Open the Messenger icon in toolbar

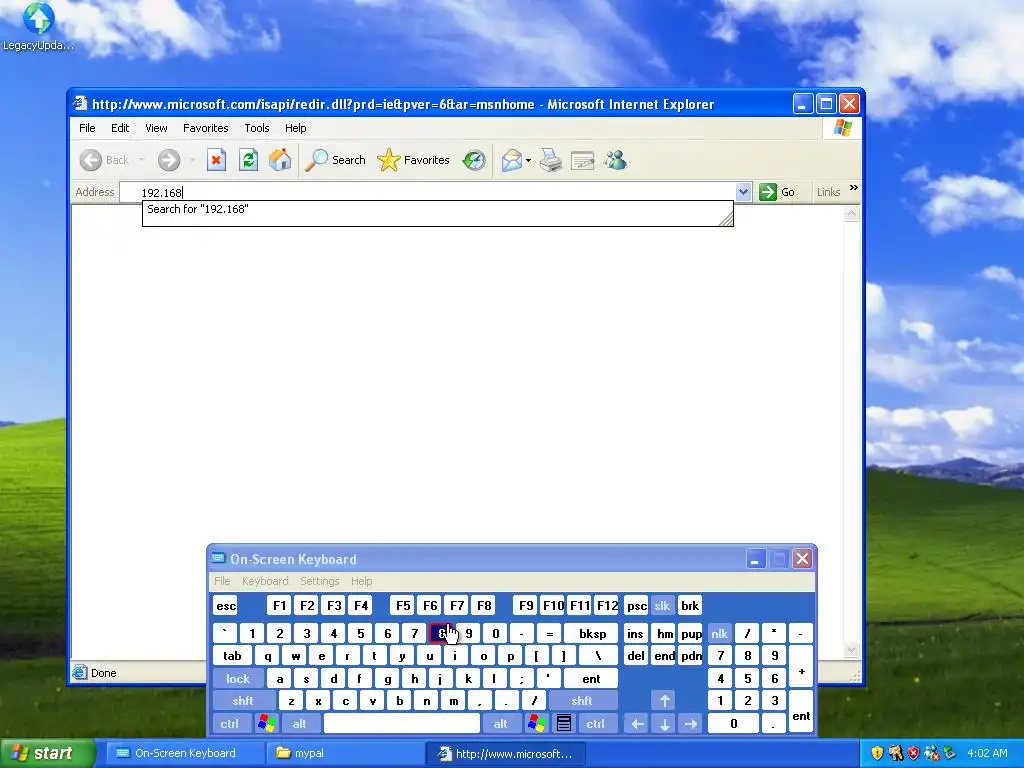[x=615, y=160]
